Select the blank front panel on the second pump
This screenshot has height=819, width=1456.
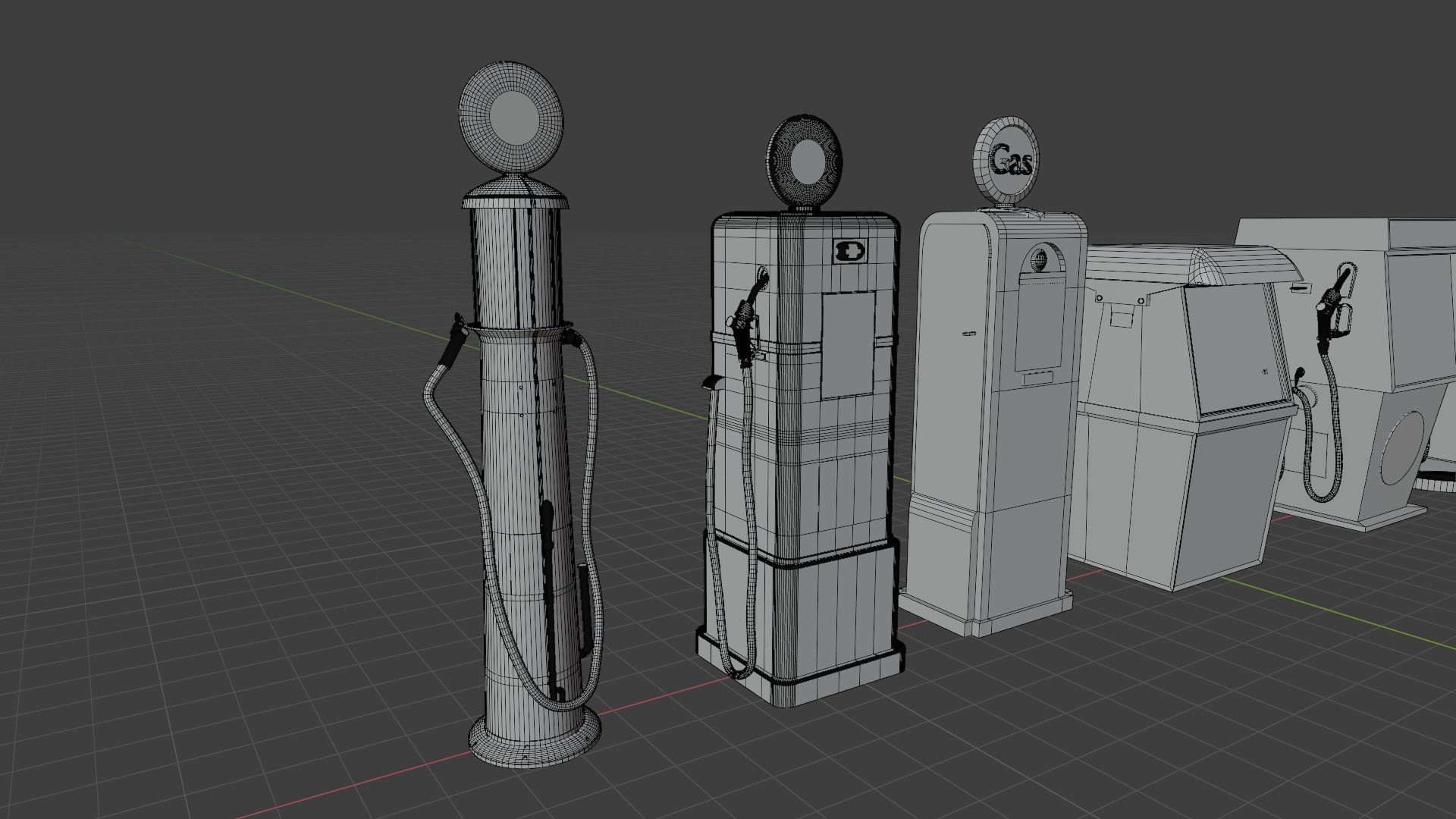click(x=849, y=345)
